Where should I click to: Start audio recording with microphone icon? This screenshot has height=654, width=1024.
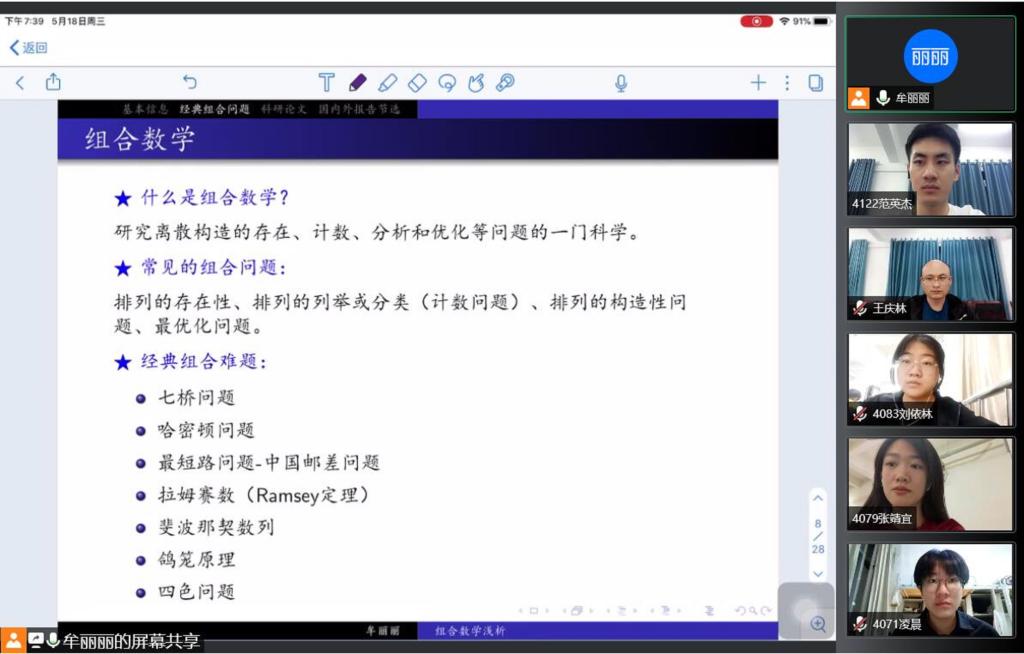(621, 83)
